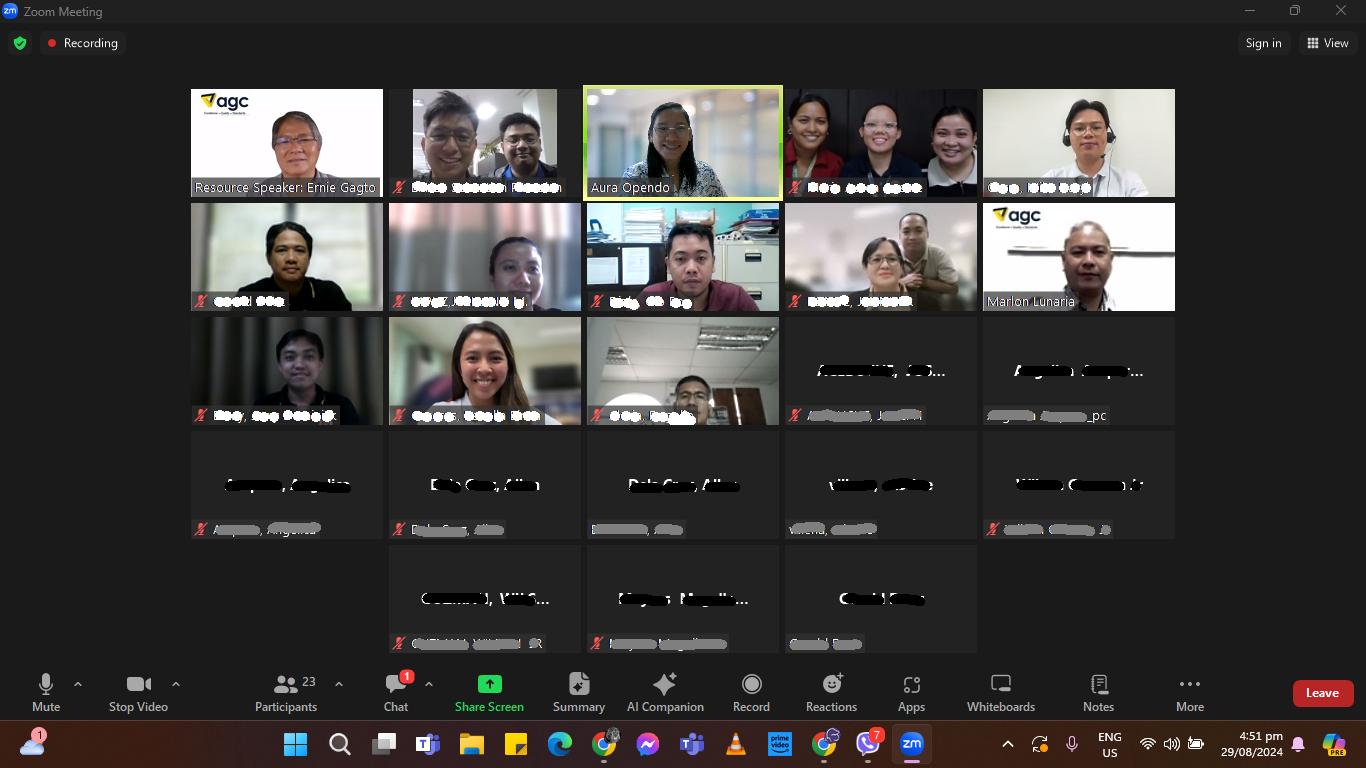Open the Notes tool
1366x768 pixels.
pos(1098,692)
